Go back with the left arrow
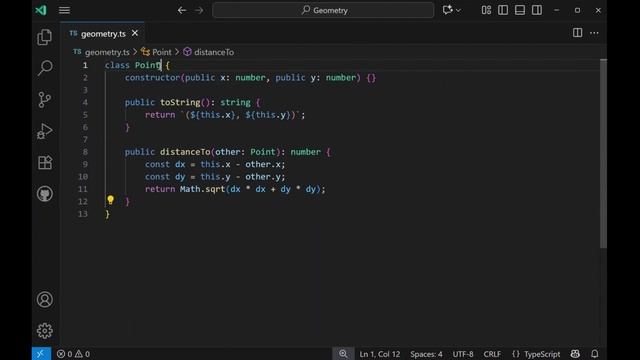 pos(182,10)
